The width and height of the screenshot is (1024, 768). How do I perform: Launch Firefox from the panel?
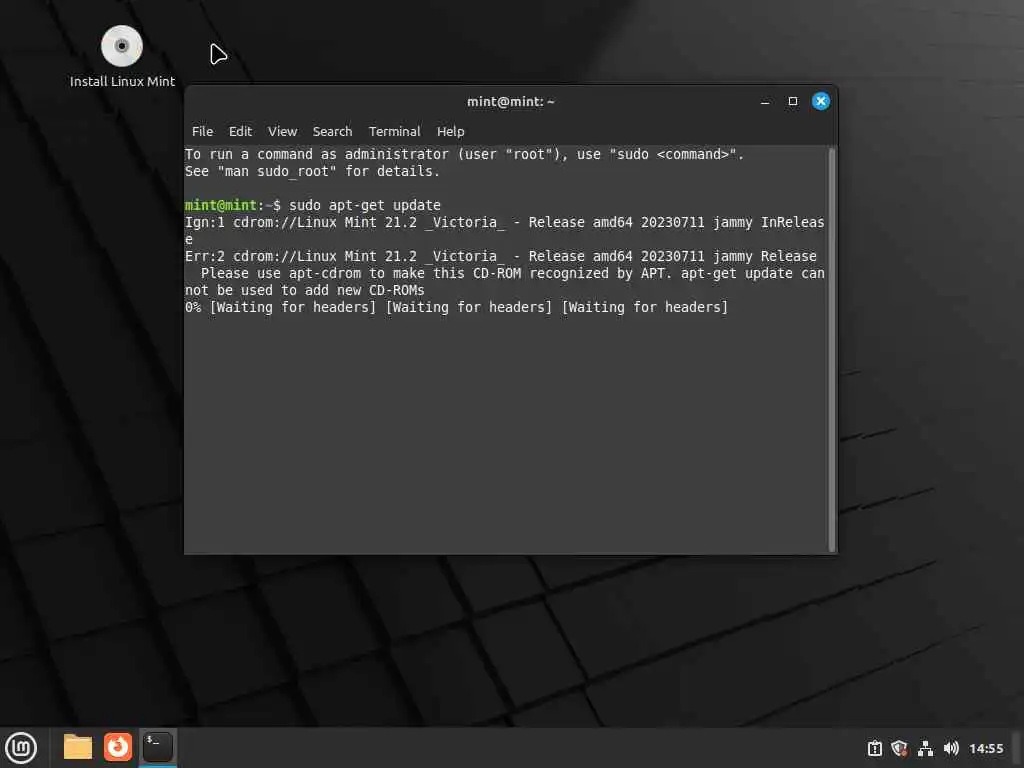coord(118,747)
